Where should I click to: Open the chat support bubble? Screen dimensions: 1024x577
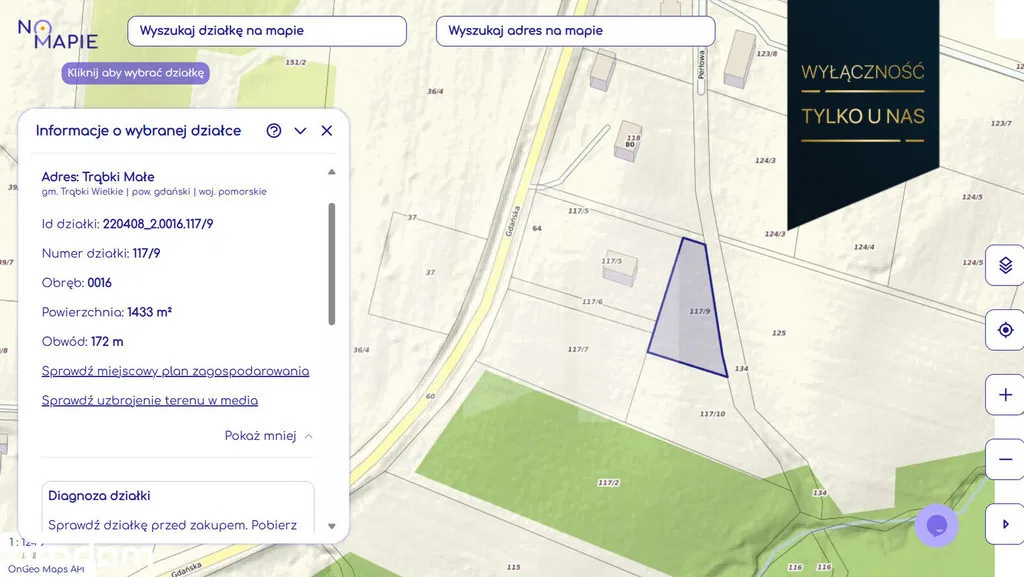937,525
